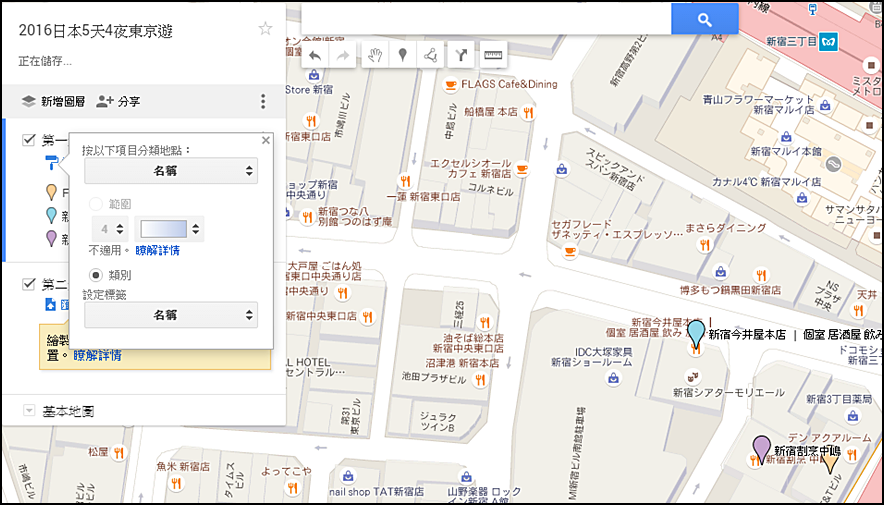Select the 範圍 radio button
Viewport: 884px width, 505px height.
pos(96,204)
